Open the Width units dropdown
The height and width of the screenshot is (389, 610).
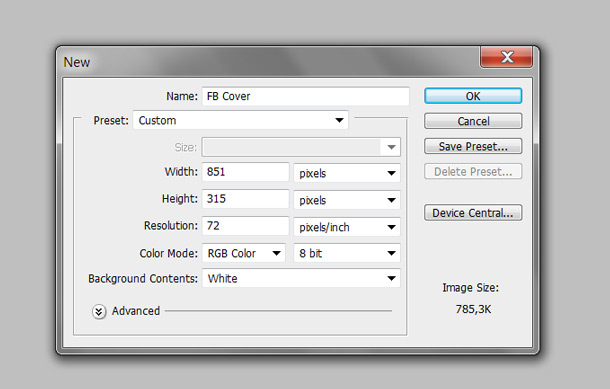tap(347, 173)
